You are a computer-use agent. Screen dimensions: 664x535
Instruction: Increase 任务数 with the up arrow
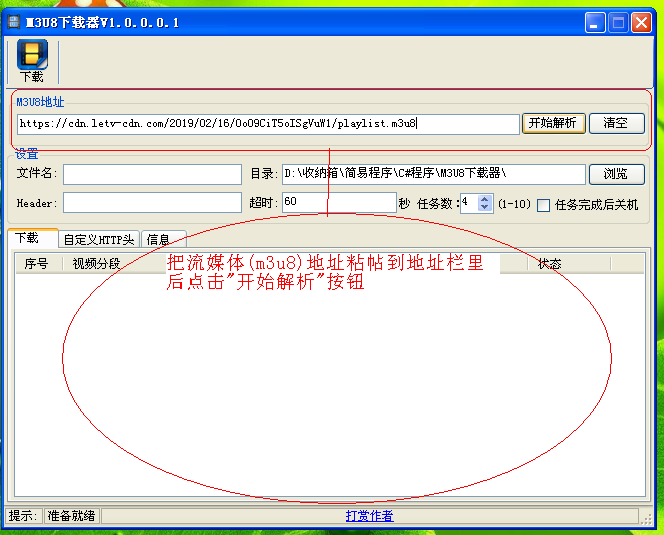[485, 199]
